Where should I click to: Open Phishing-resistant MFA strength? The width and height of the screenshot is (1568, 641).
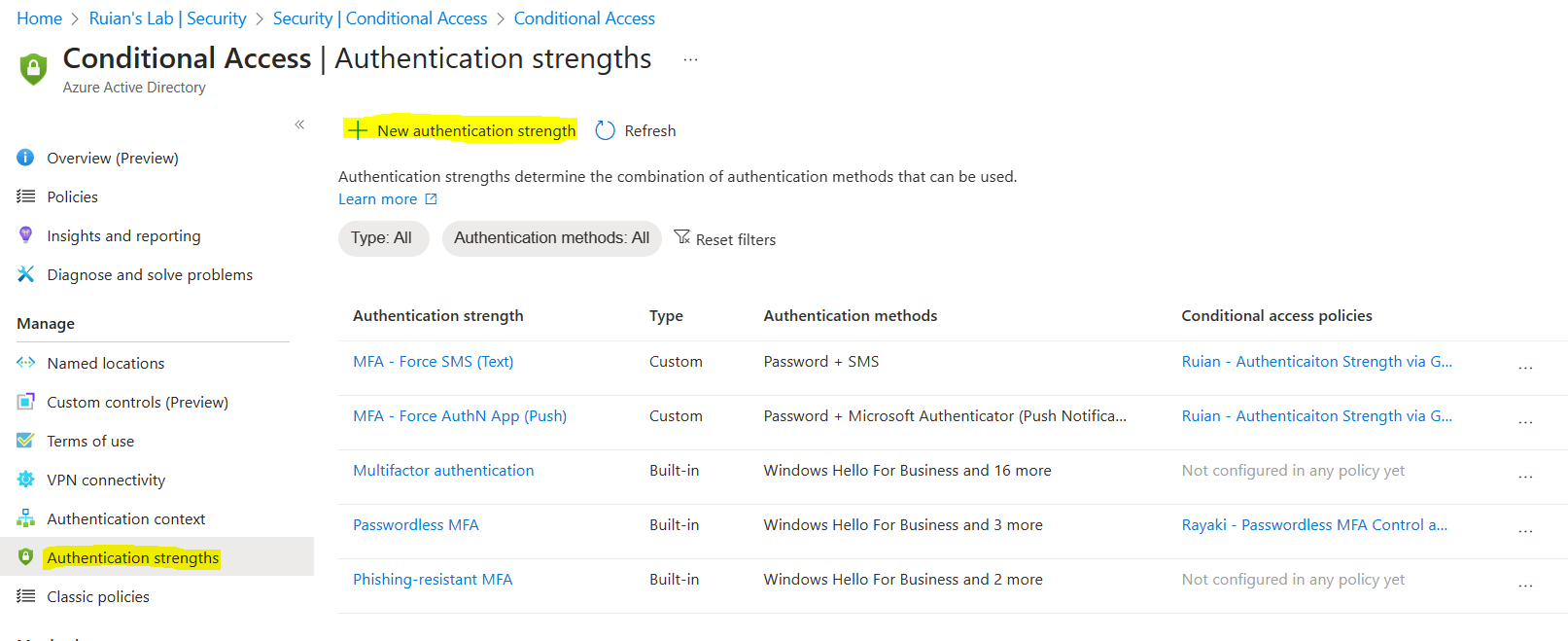433,579
